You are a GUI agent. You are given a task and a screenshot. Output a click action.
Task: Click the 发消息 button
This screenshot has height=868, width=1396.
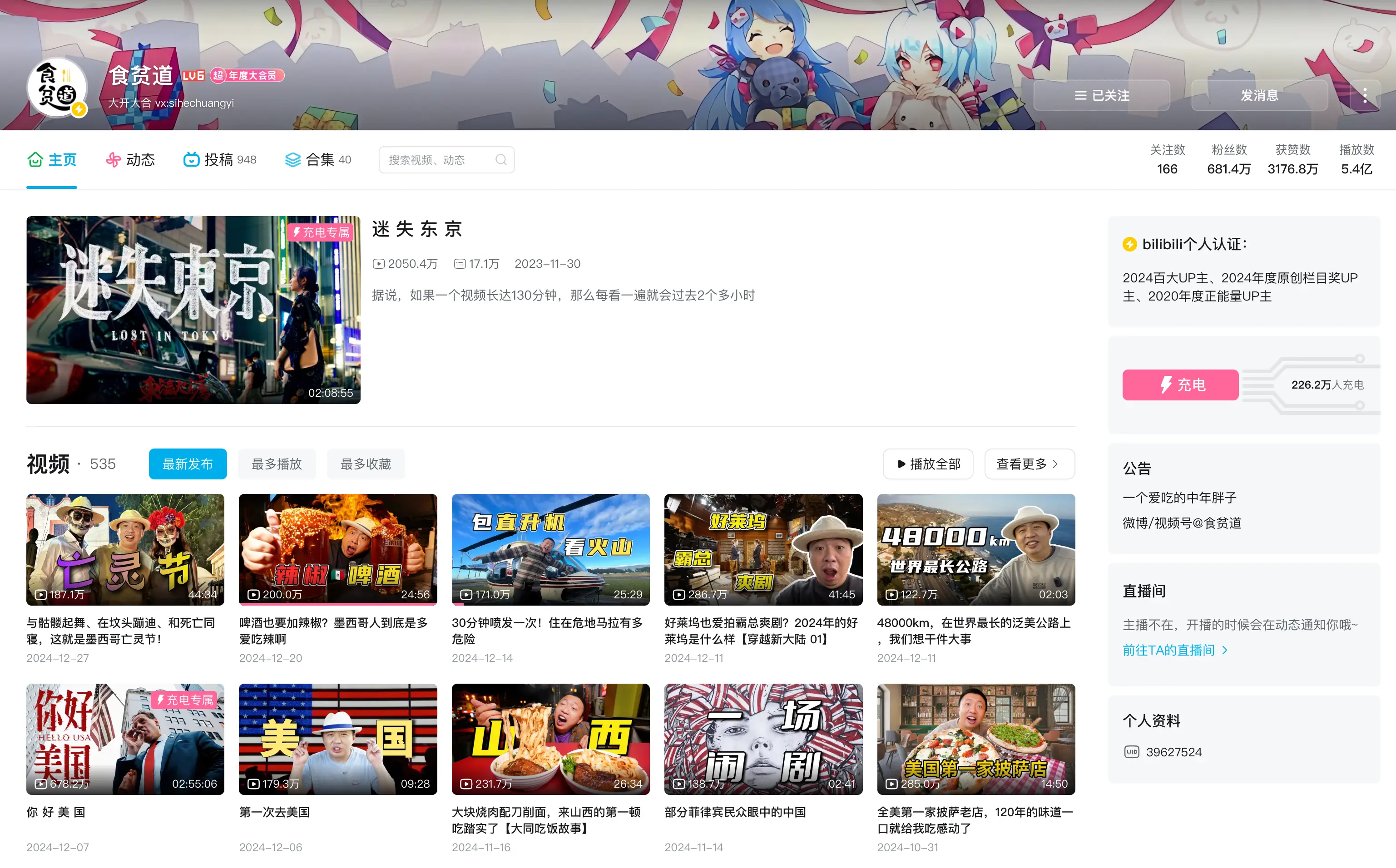pos(1259,95)
